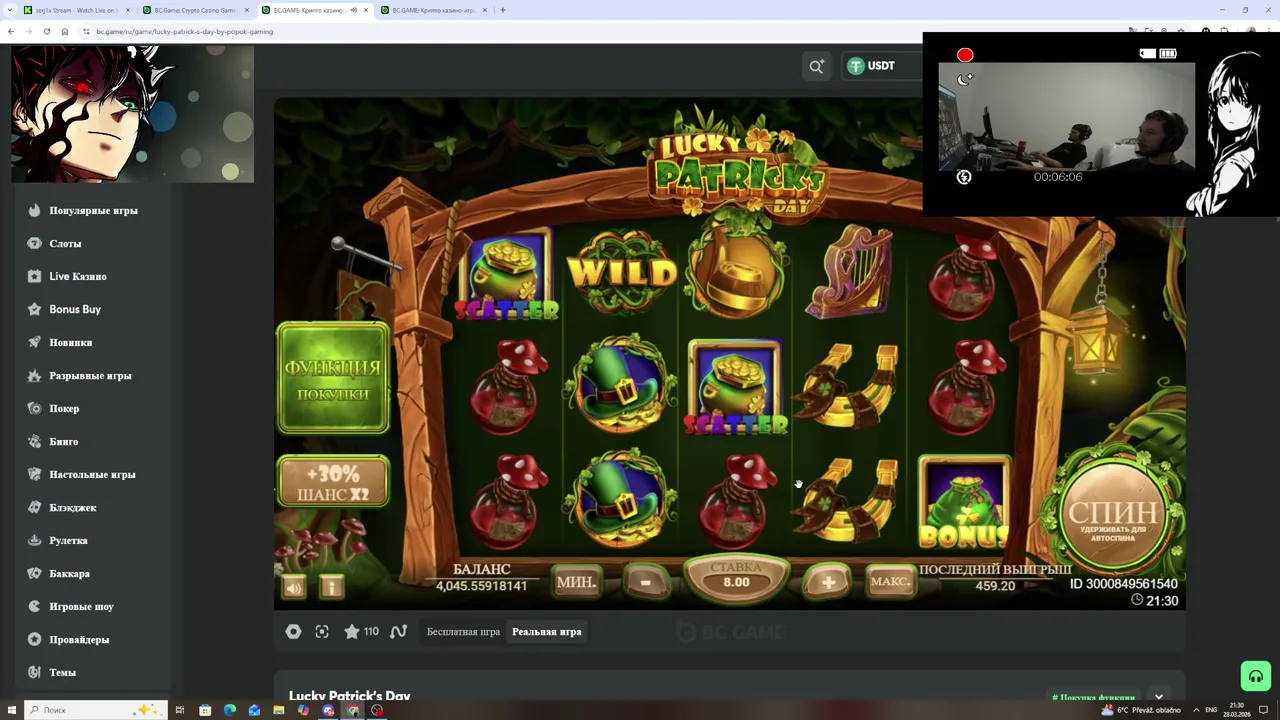Open the green headset support chat button
Viewport: 1280px width, 720px height.
coord(1255,676)
